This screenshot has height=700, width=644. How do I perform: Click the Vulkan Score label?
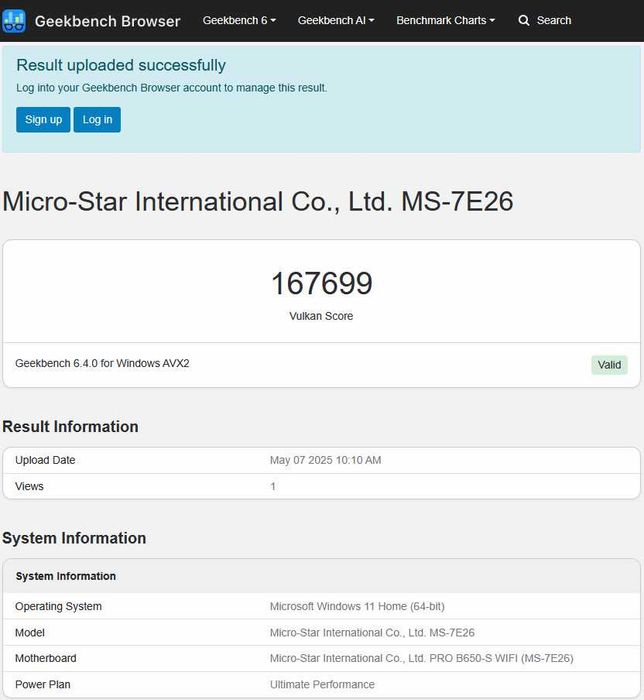[x=321, y=316]
